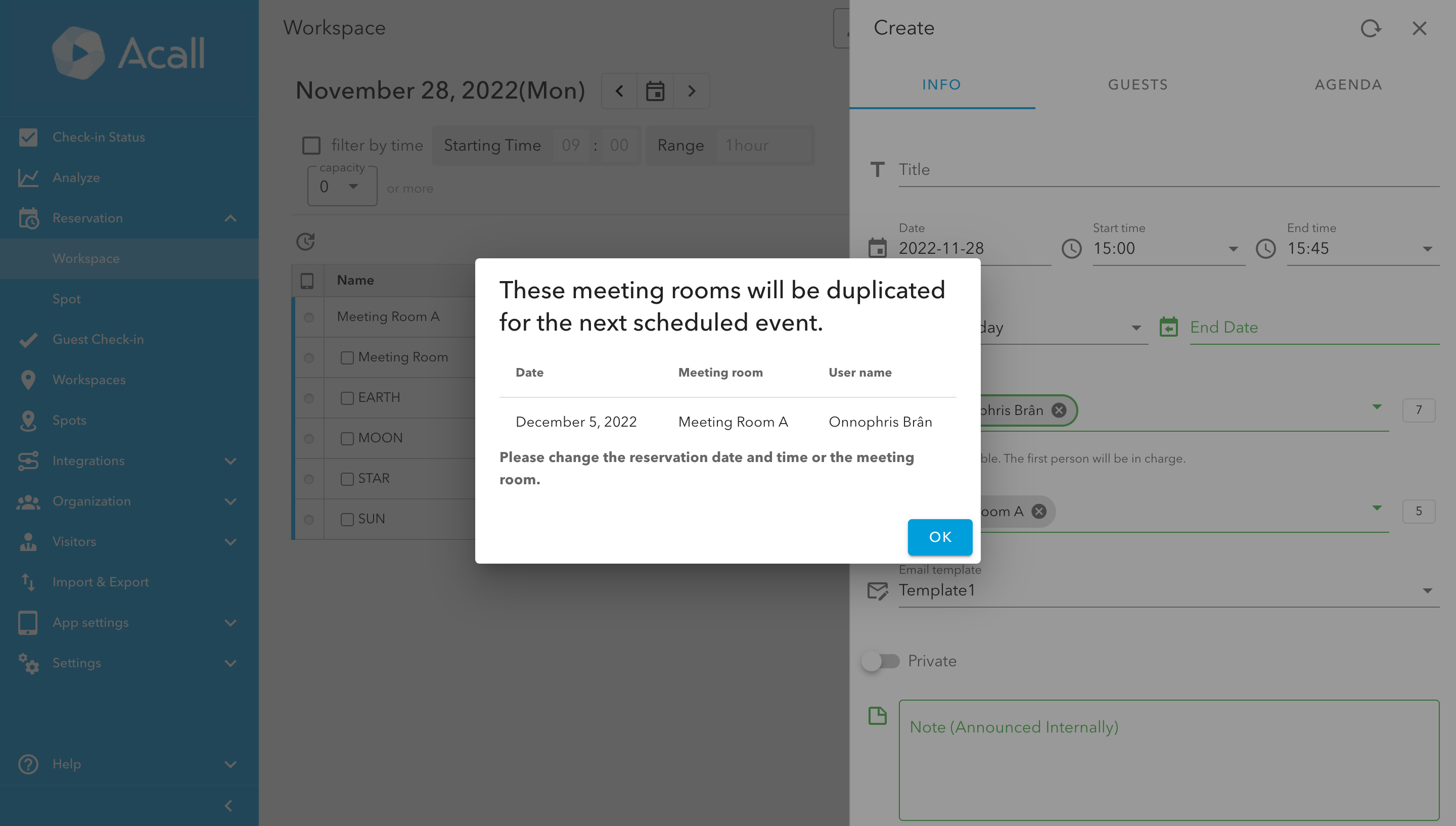Open Spot under Reservation menu
This screenshot has width=1456, height=826.
point(67,299)
